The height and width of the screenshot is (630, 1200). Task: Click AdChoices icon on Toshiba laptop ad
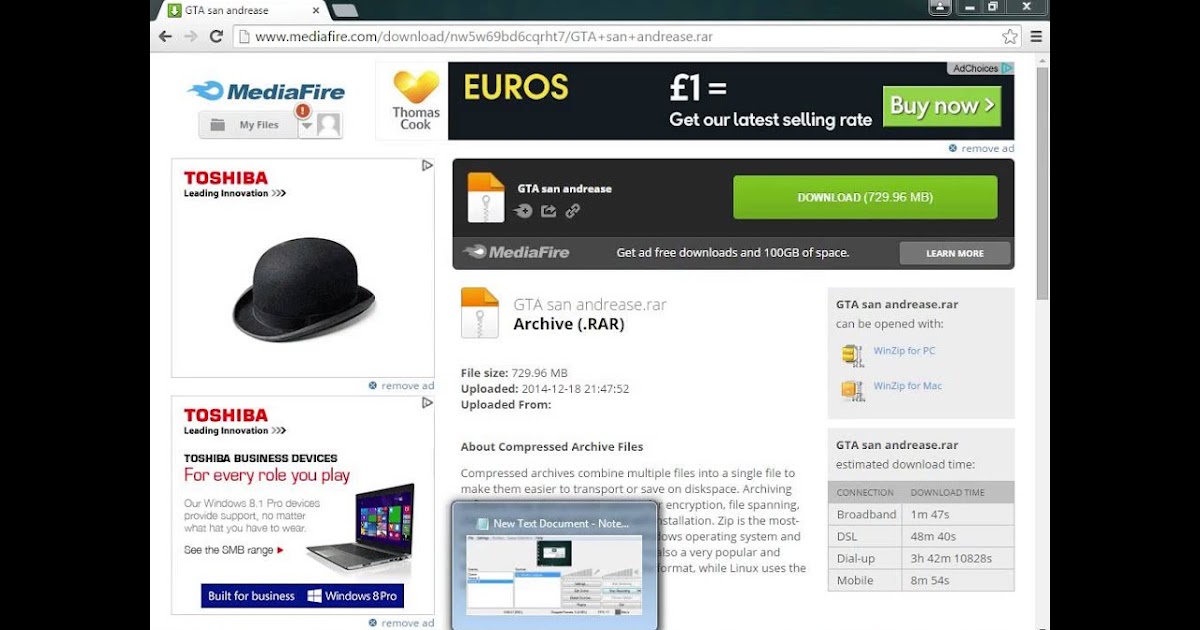point(427,403)
